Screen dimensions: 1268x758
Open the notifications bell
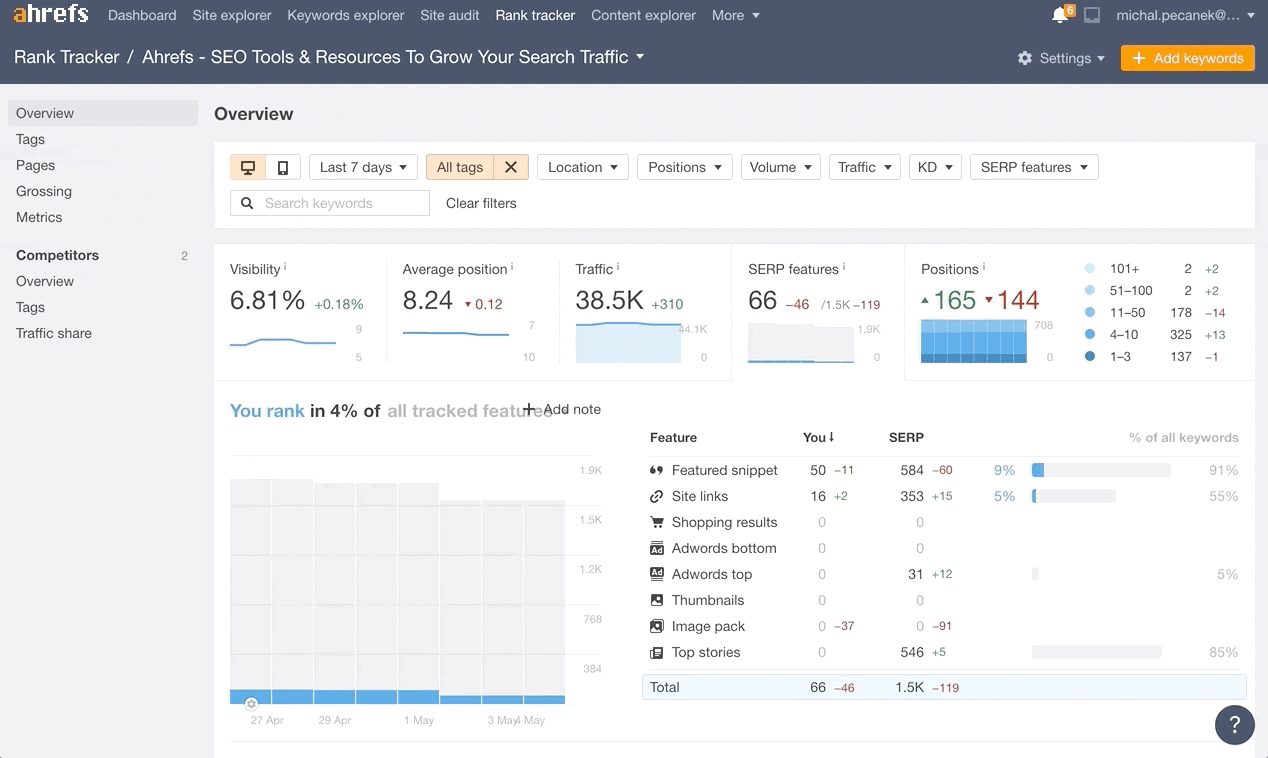coord(1060,15)
